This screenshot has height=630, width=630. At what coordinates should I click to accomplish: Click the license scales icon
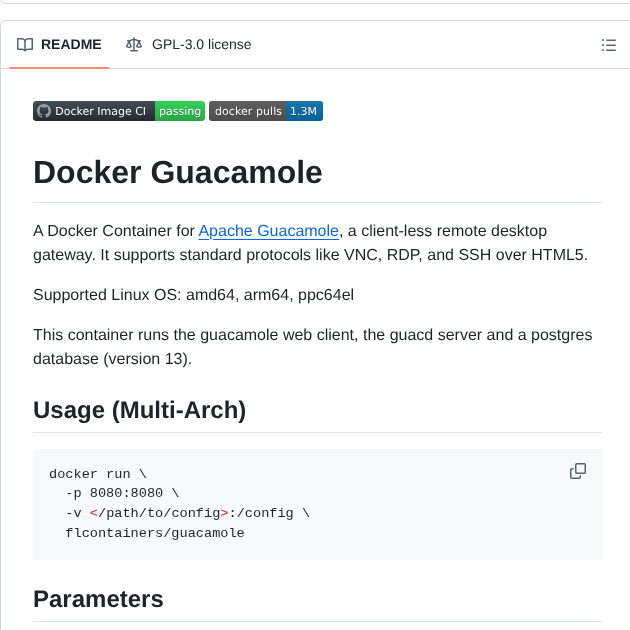tap(134, 45)
